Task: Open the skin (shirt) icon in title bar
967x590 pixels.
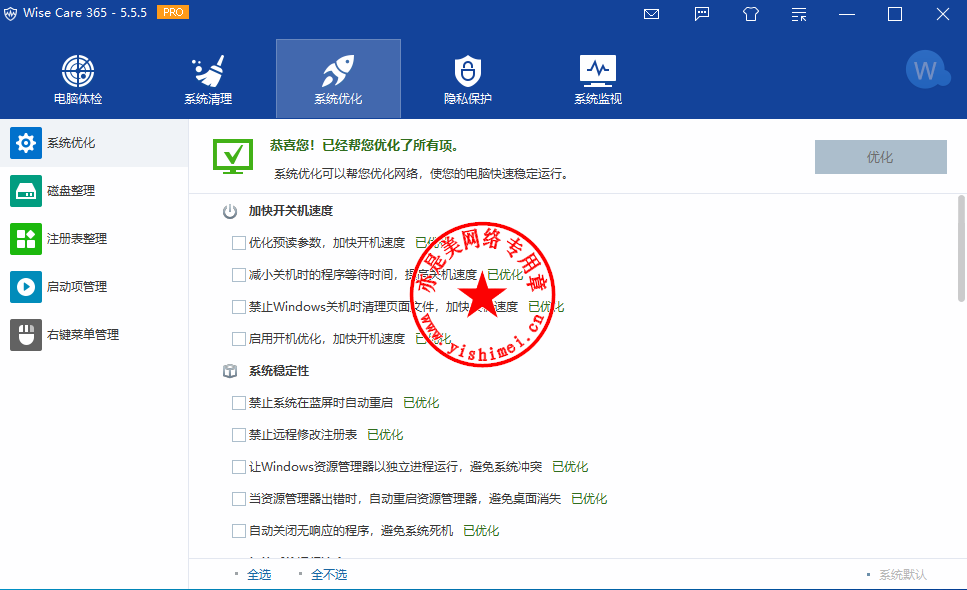Action: [751, 14]
